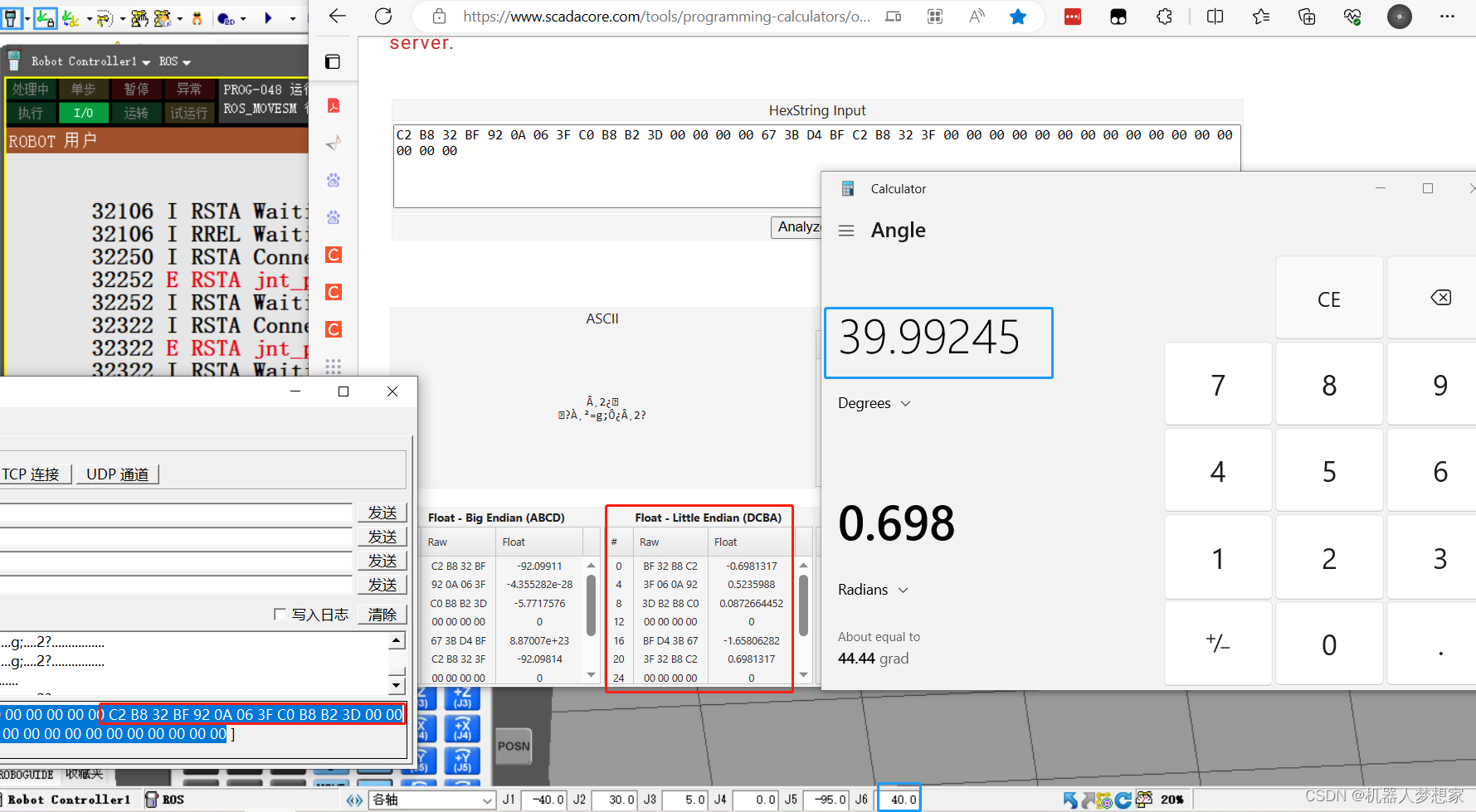This screenshot has width=1476, height=812.
Task: Open the browser vertical tabs pane icon
Action: tap(333, 61)
